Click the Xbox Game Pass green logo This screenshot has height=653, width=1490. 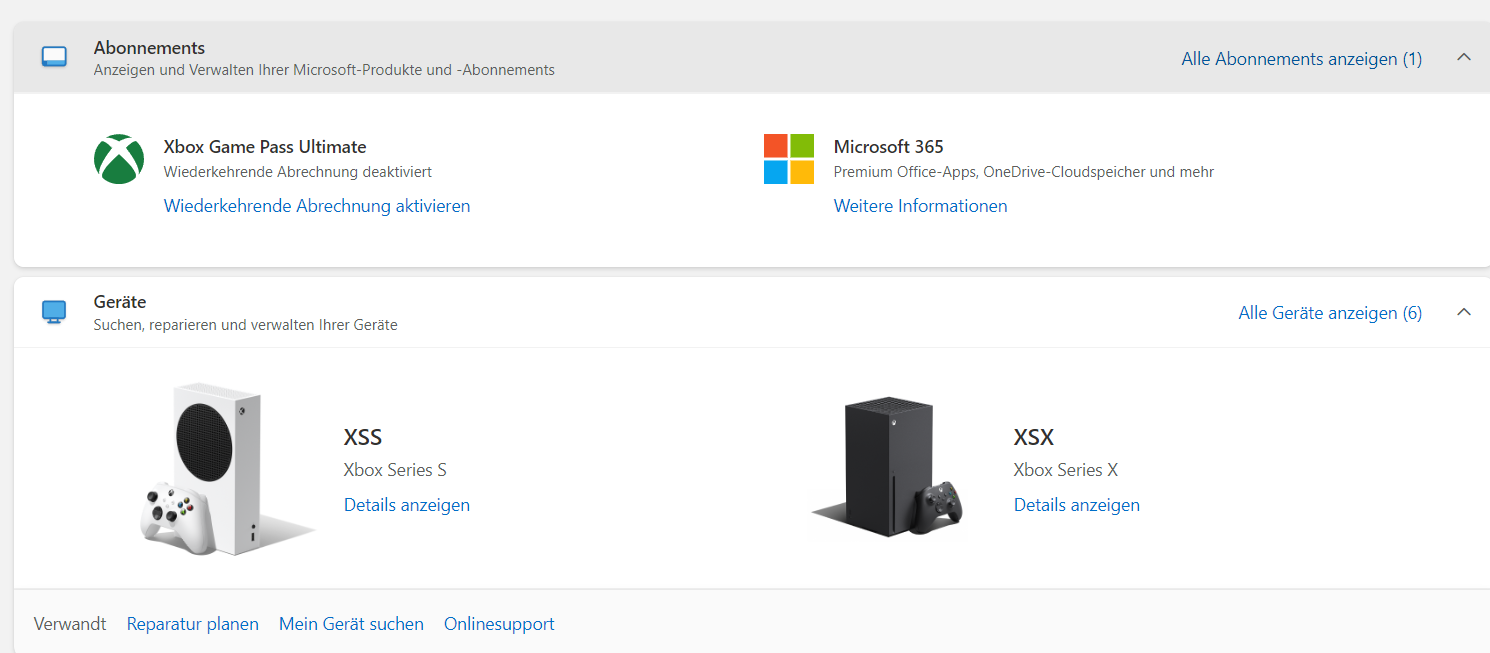coord(119,159)
